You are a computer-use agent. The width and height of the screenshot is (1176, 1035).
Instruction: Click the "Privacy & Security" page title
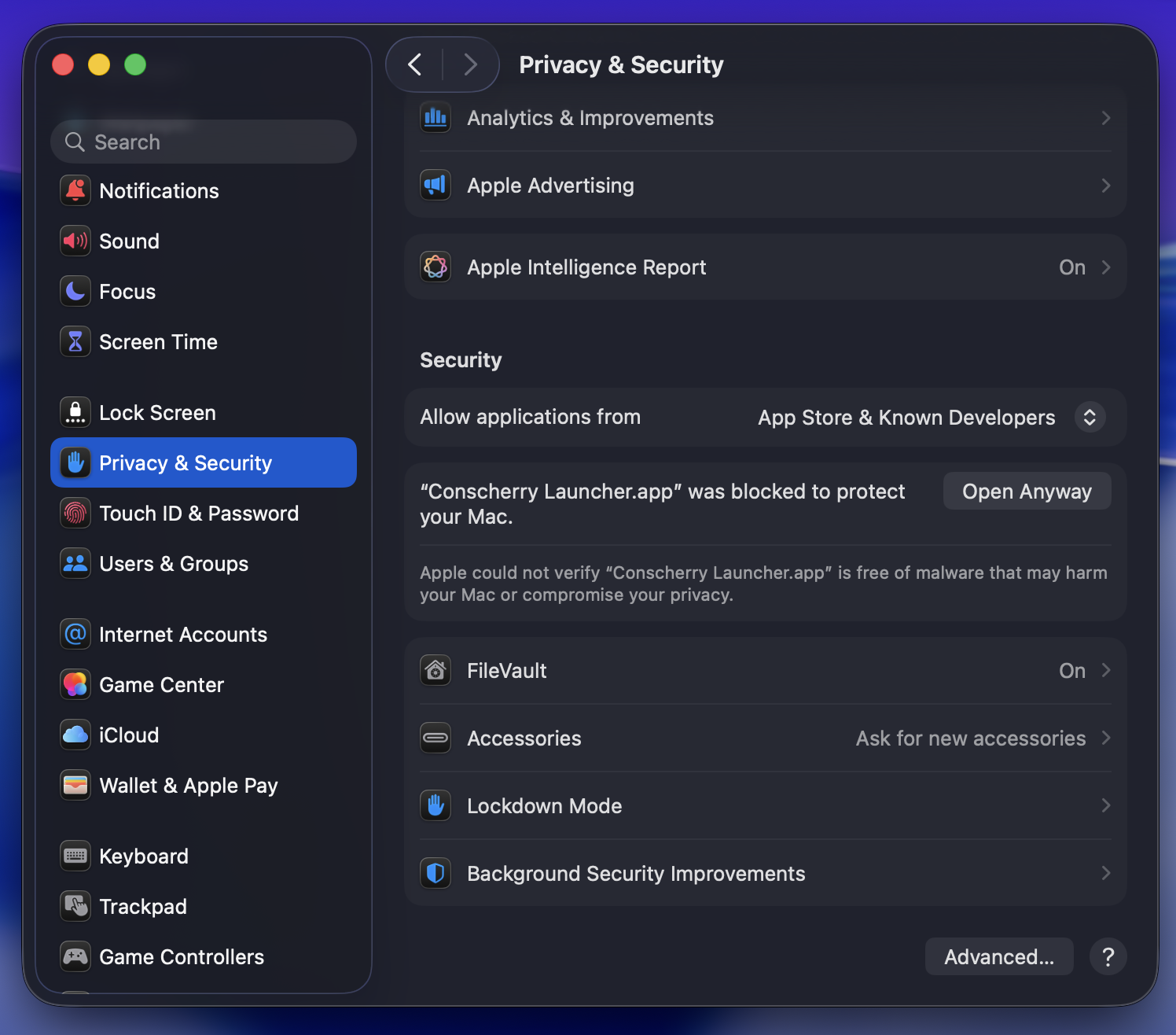(x=621, y=64)
